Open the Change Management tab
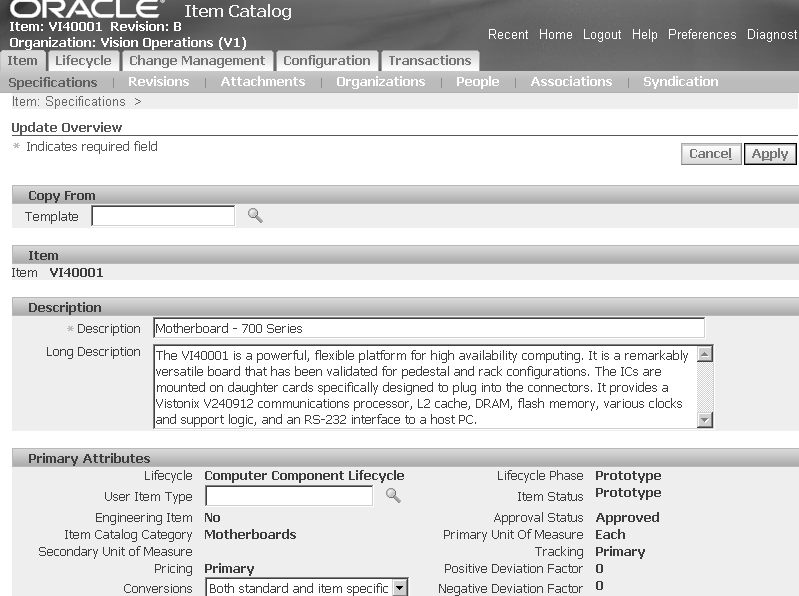The width and height of the screenshot is (799, 596). [x=197, y=61]
